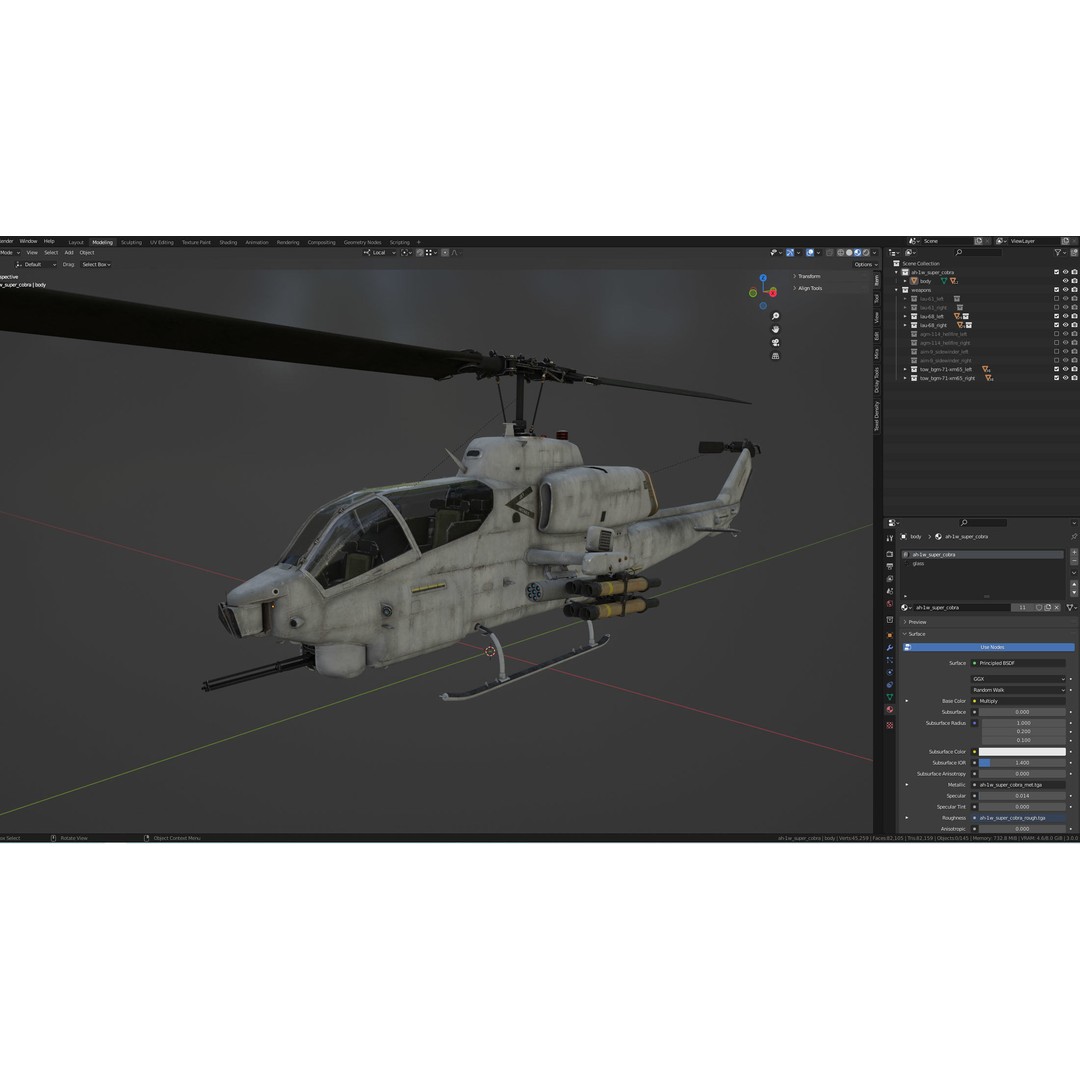
Task: Click the viewport zoom magnifier icon
Action: coord(775,316)
